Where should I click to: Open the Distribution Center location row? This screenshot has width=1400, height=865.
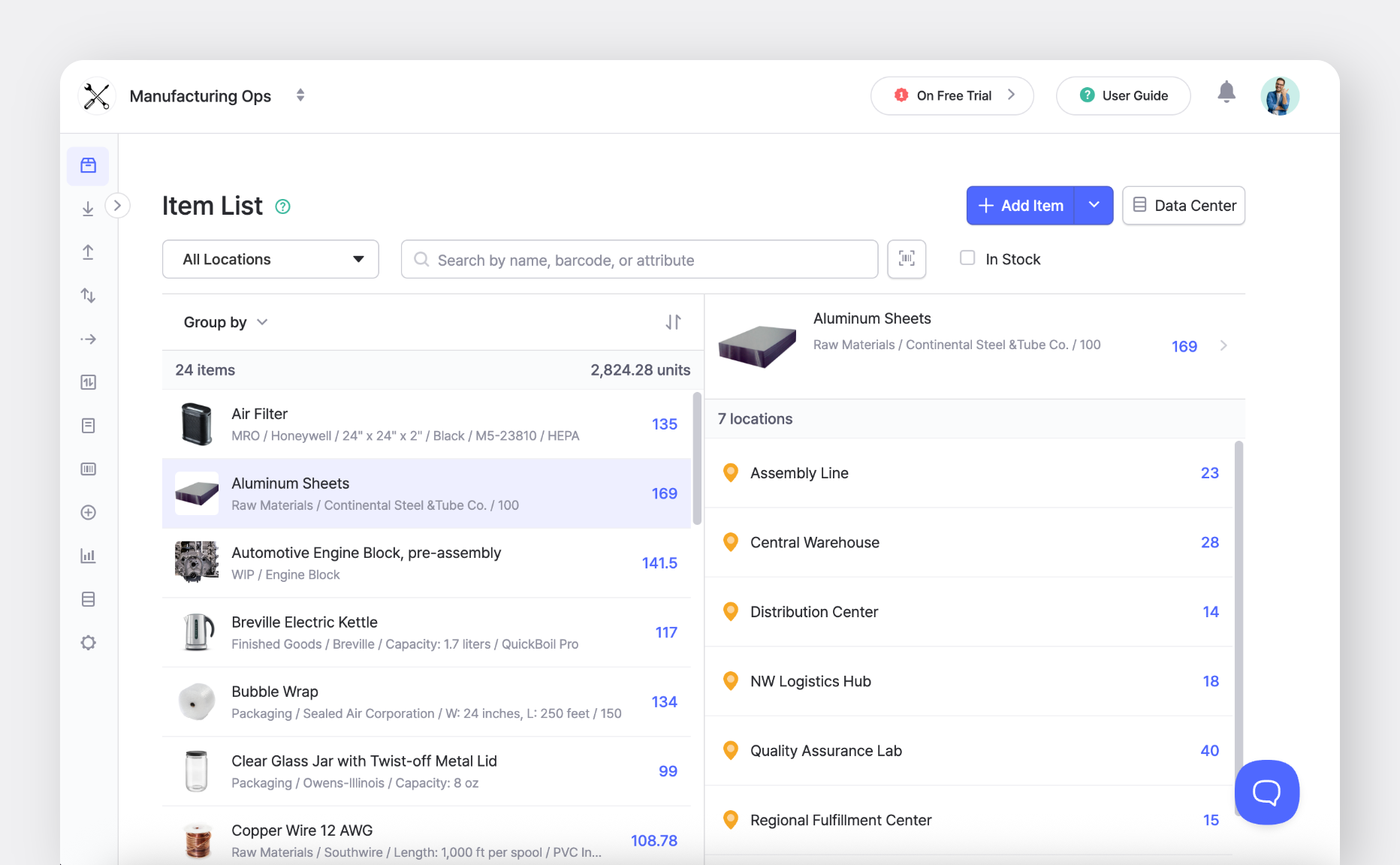click(x=969, y=612)
